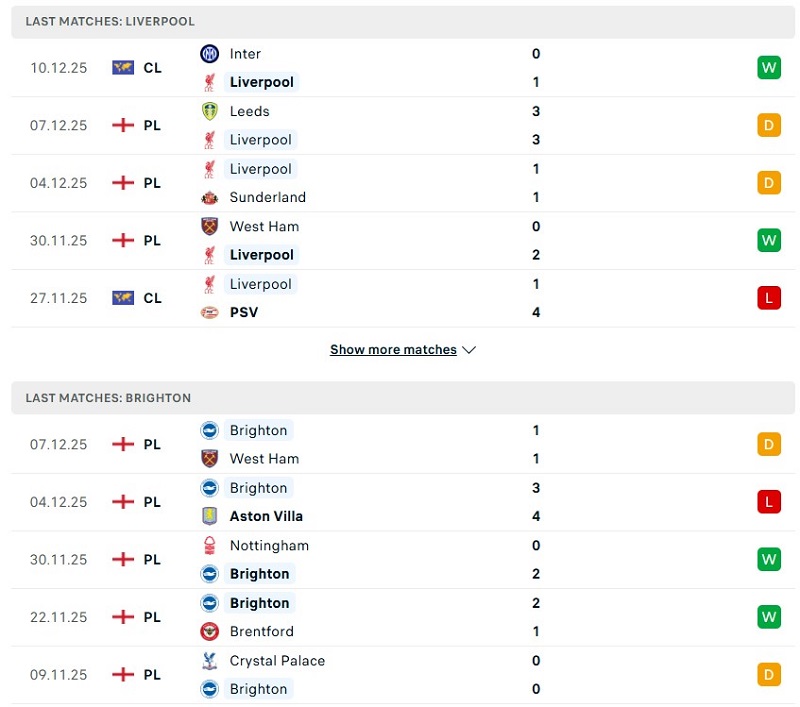800x707 pixels.
Task: Click the Brentford club logo
Action: tap(210, 631)
